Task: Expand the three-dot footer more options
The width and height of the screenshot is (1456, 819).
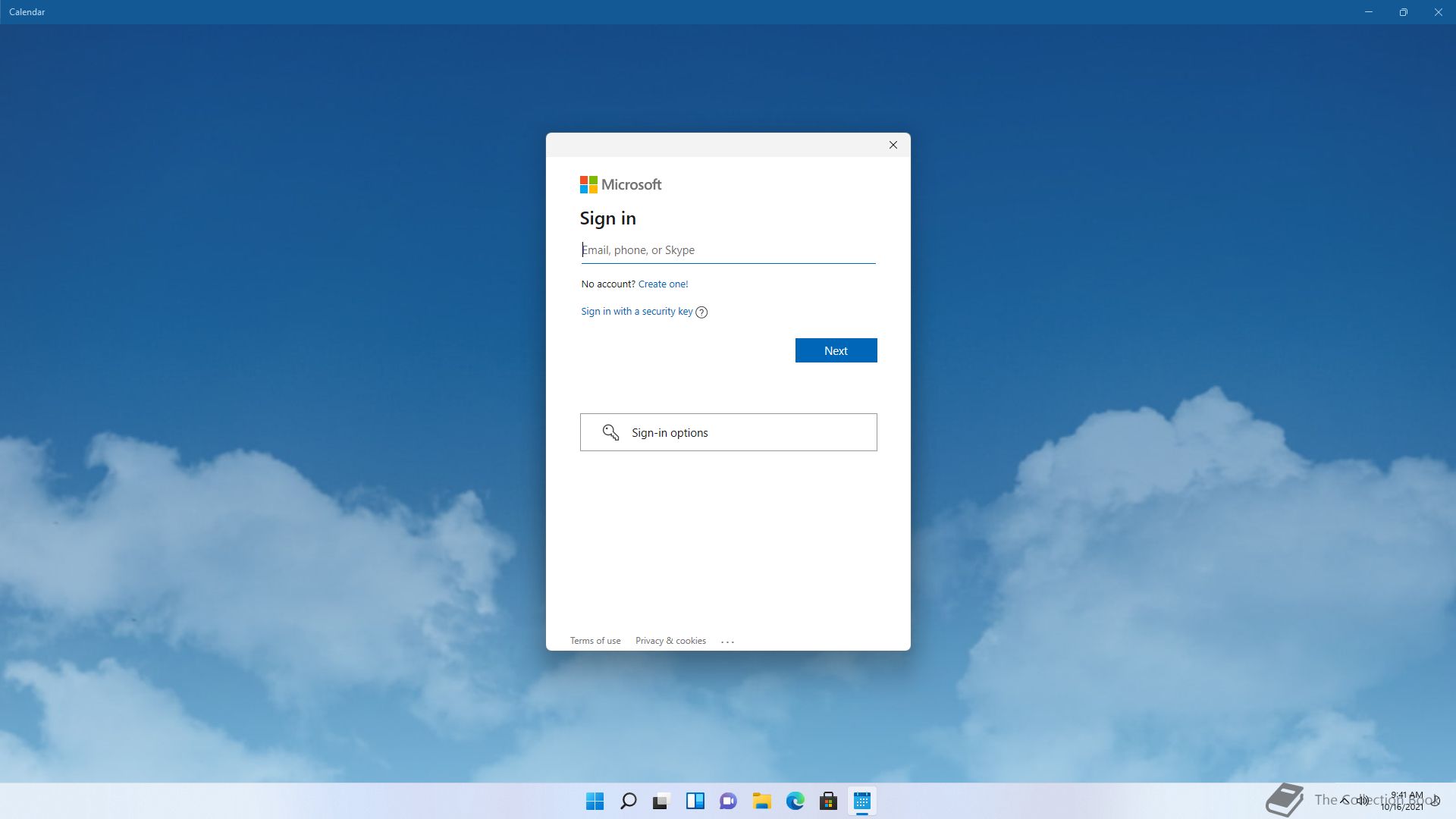Action: tap(727, 642)
